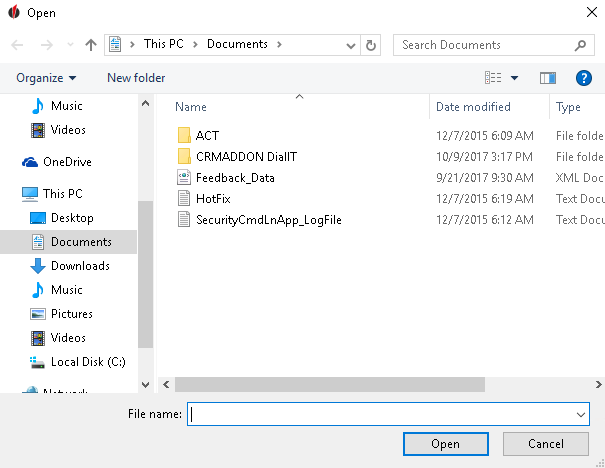Cancel the Open dialog
This screenshot has width=605, height=468.
click(545, 444)
